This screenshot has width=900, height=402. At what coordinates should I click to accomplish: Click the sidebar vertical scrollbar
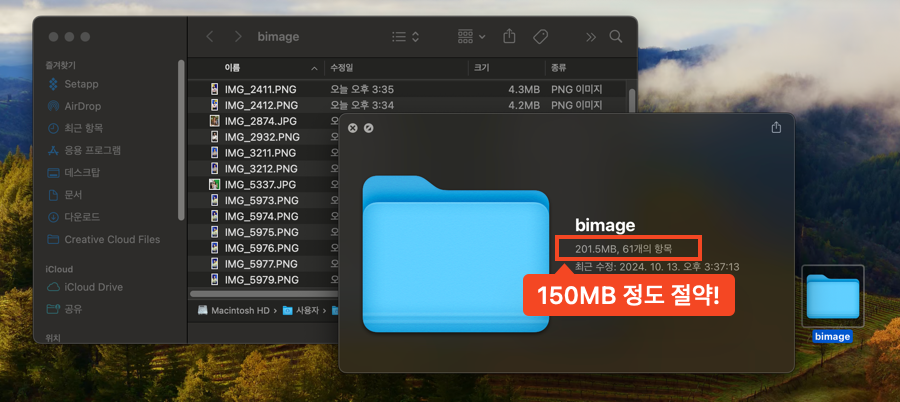click(181, 140)
